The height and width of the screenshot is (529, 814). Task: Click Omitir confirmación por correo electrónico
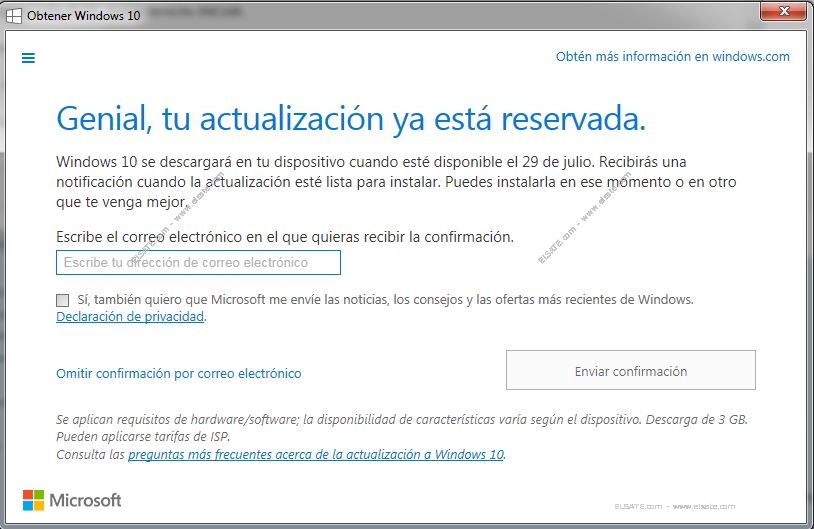pyautogui.click(x=179, y=373)
